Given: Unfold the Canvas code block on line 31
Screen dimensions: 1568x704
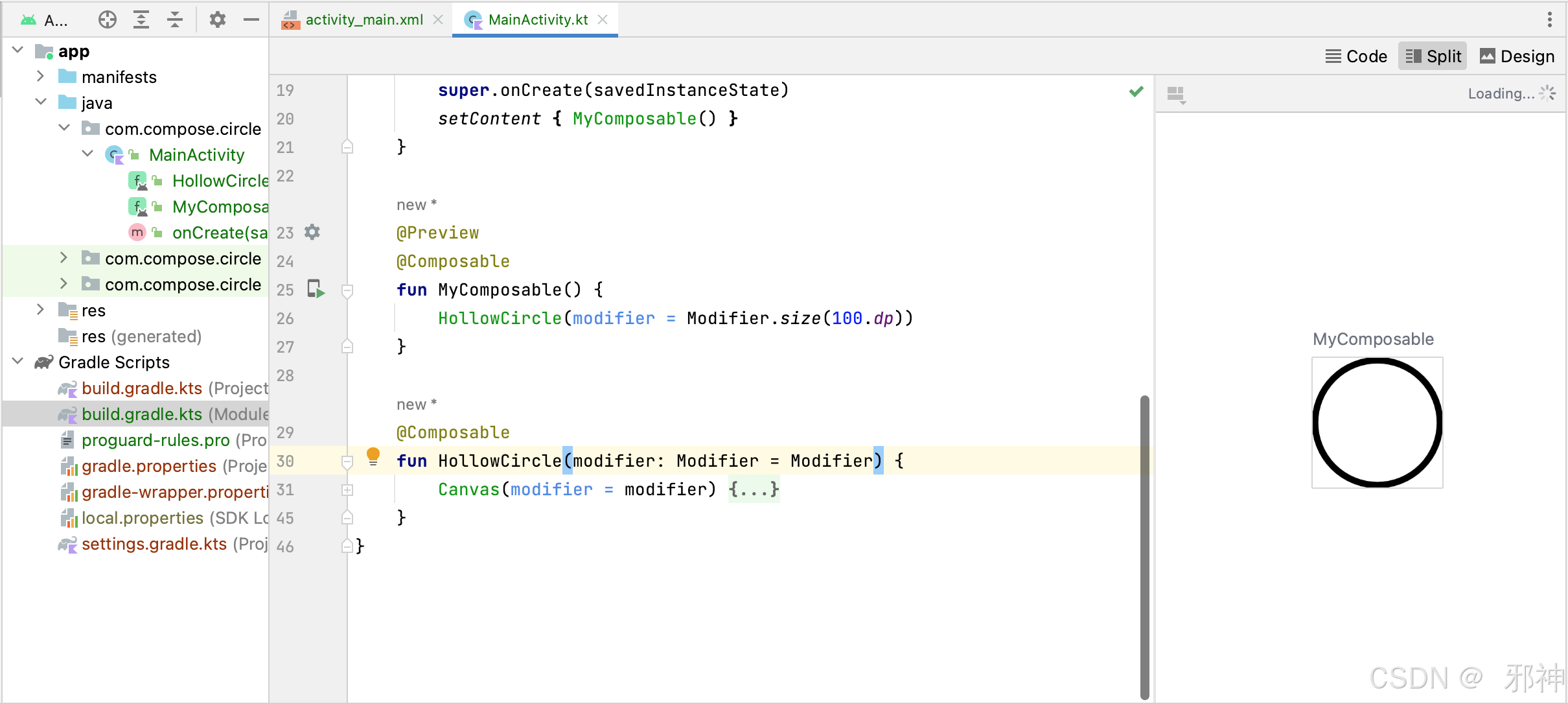Looking at the screenshot, I should (347, 490).
